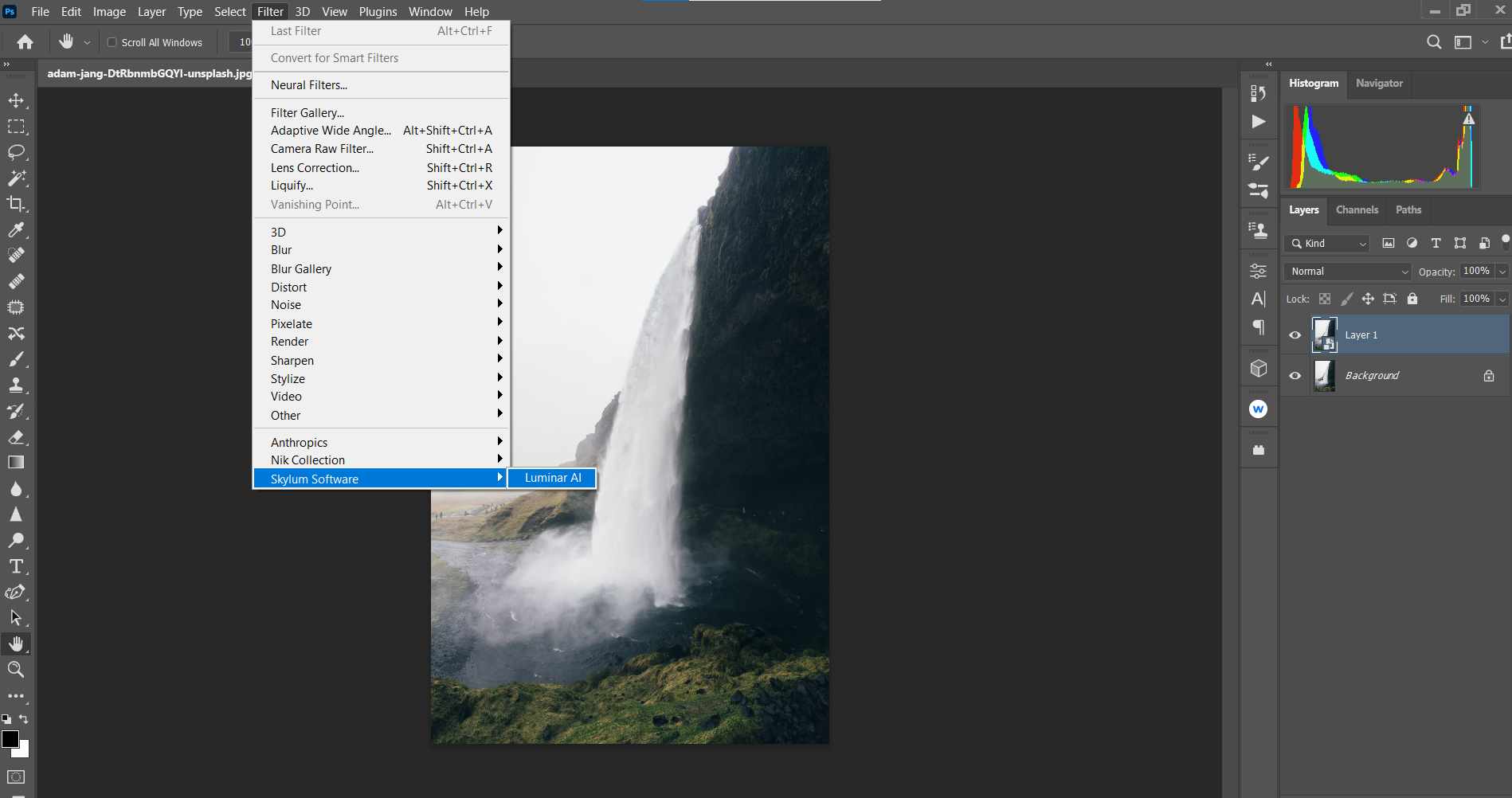Choose Liquify from the Filter menu
Image resolution: width=1512 pixels, height=798 pixels.
[x=381, y=186]
